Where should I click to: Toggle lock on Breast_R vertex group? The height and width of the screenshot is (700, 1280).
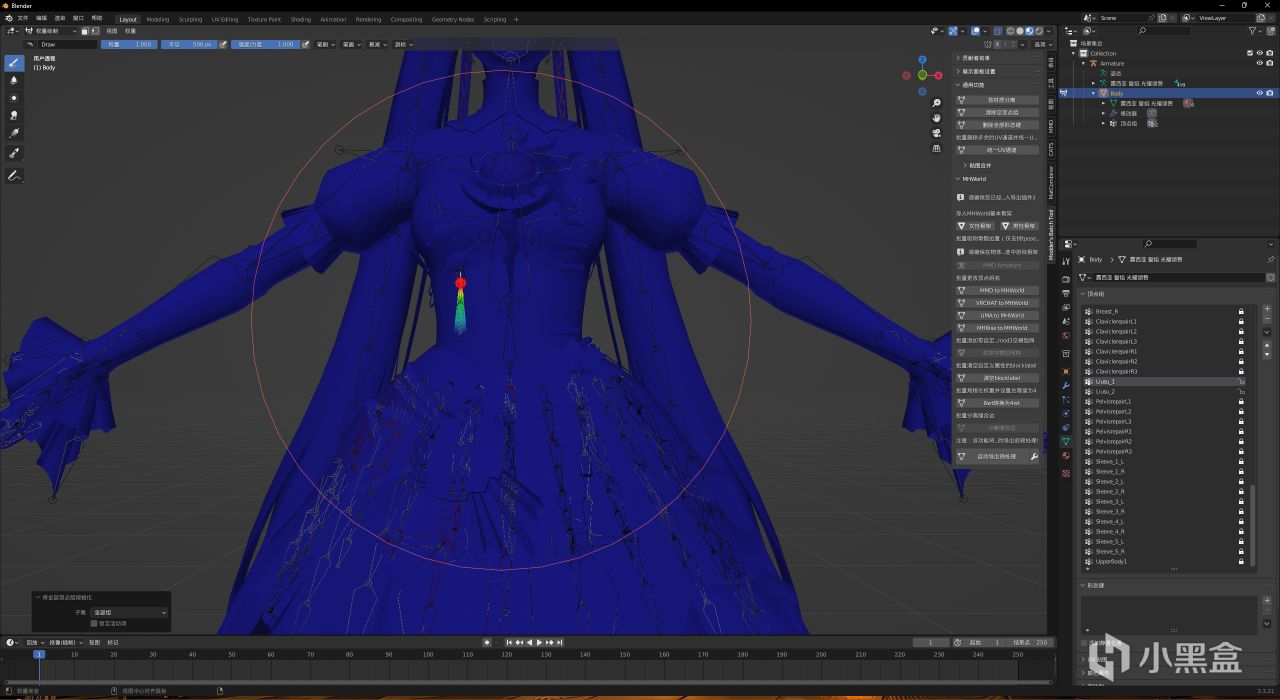point(1241,311)
